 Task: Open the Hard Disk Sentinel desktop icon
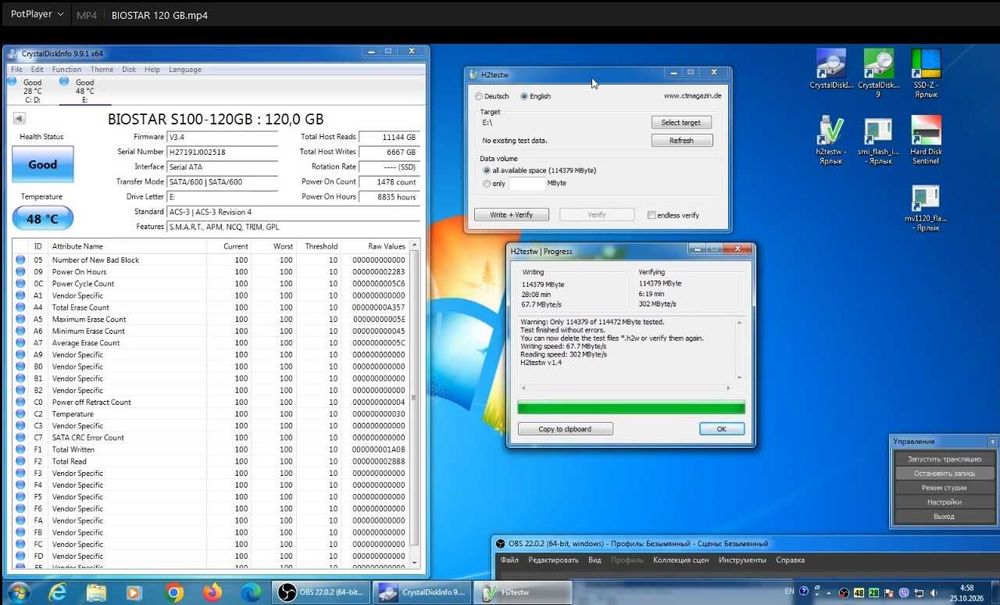[x=926, y=139]
